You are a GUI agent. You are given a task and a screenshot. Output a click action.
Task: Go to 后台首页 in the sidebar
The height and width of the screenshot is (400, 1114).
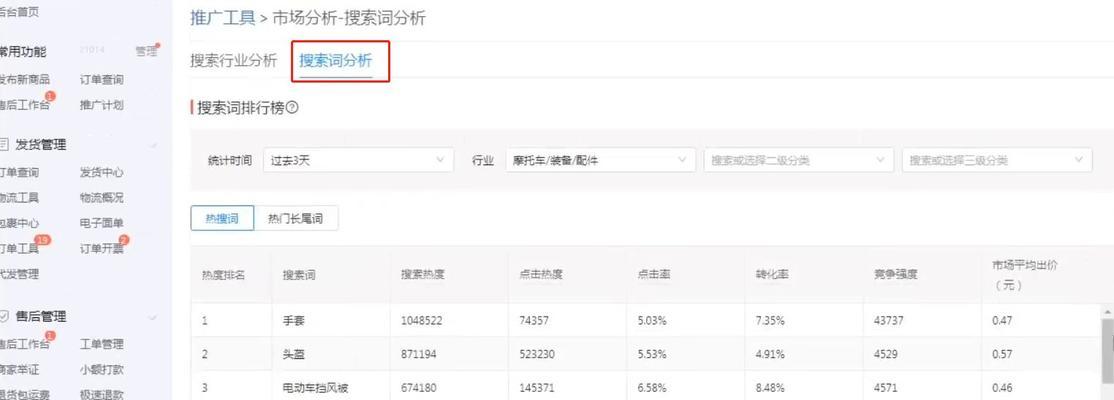coord(20,11)
